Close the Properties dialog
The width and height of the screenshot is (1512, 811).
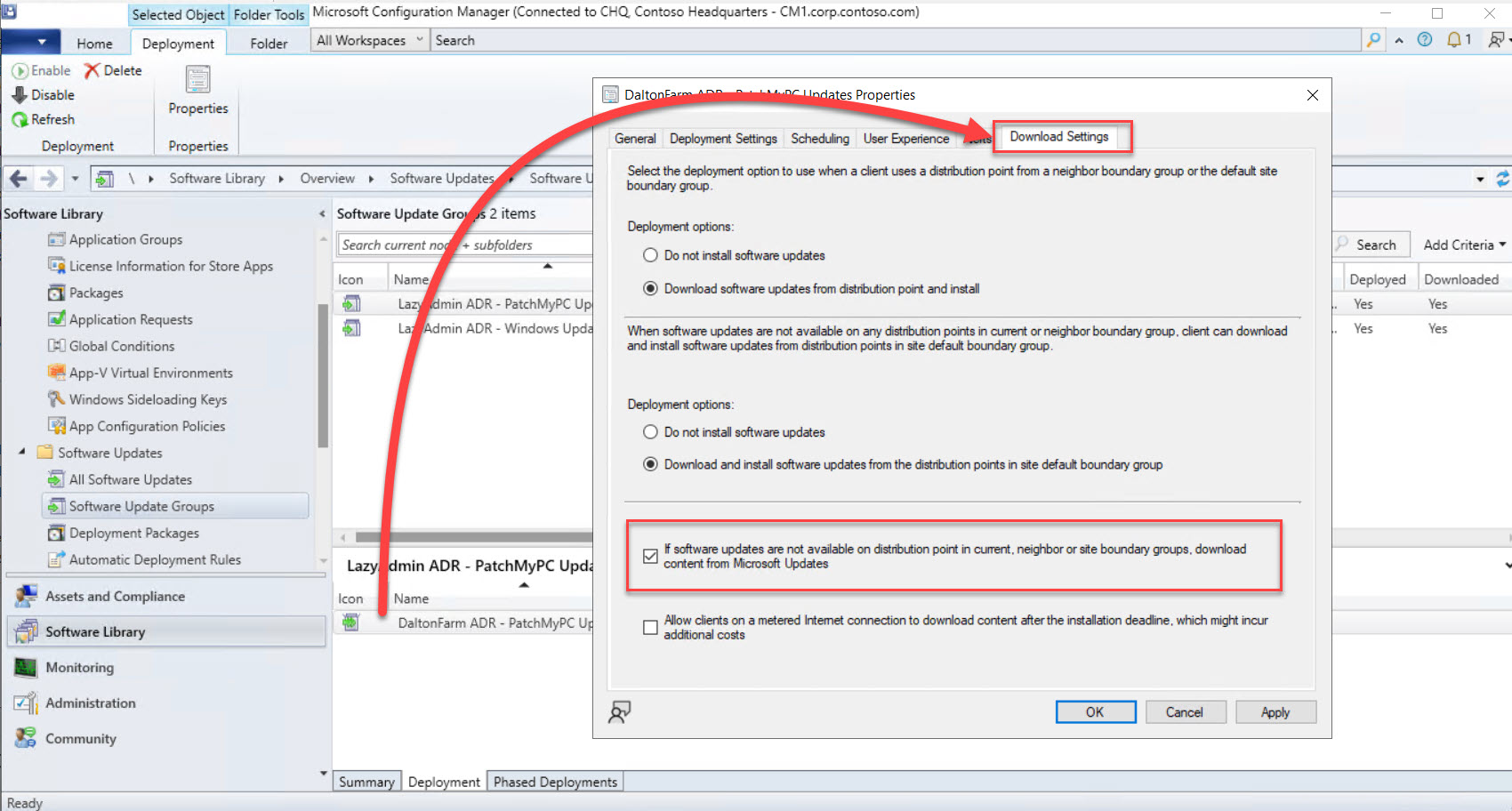coord(1313,95)
